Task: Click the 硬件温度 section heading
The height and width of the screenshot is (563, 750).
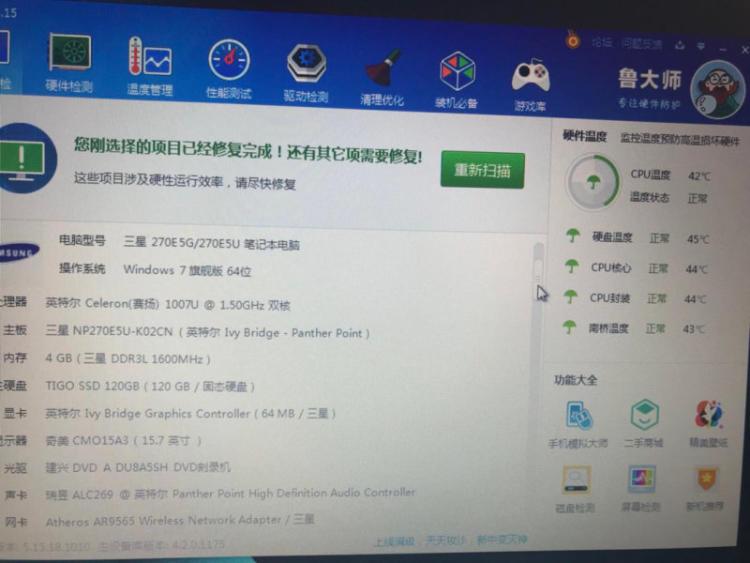Action: (585, 136)
